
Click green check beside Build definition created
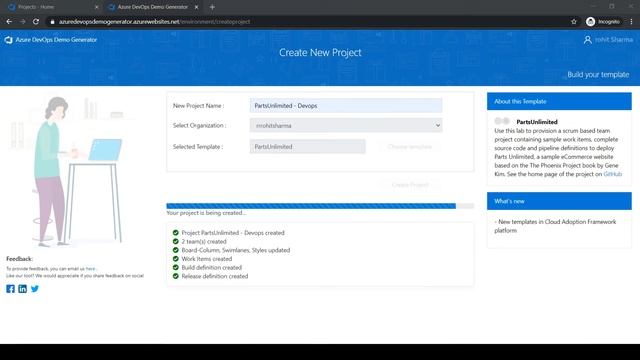coord(176,267)
